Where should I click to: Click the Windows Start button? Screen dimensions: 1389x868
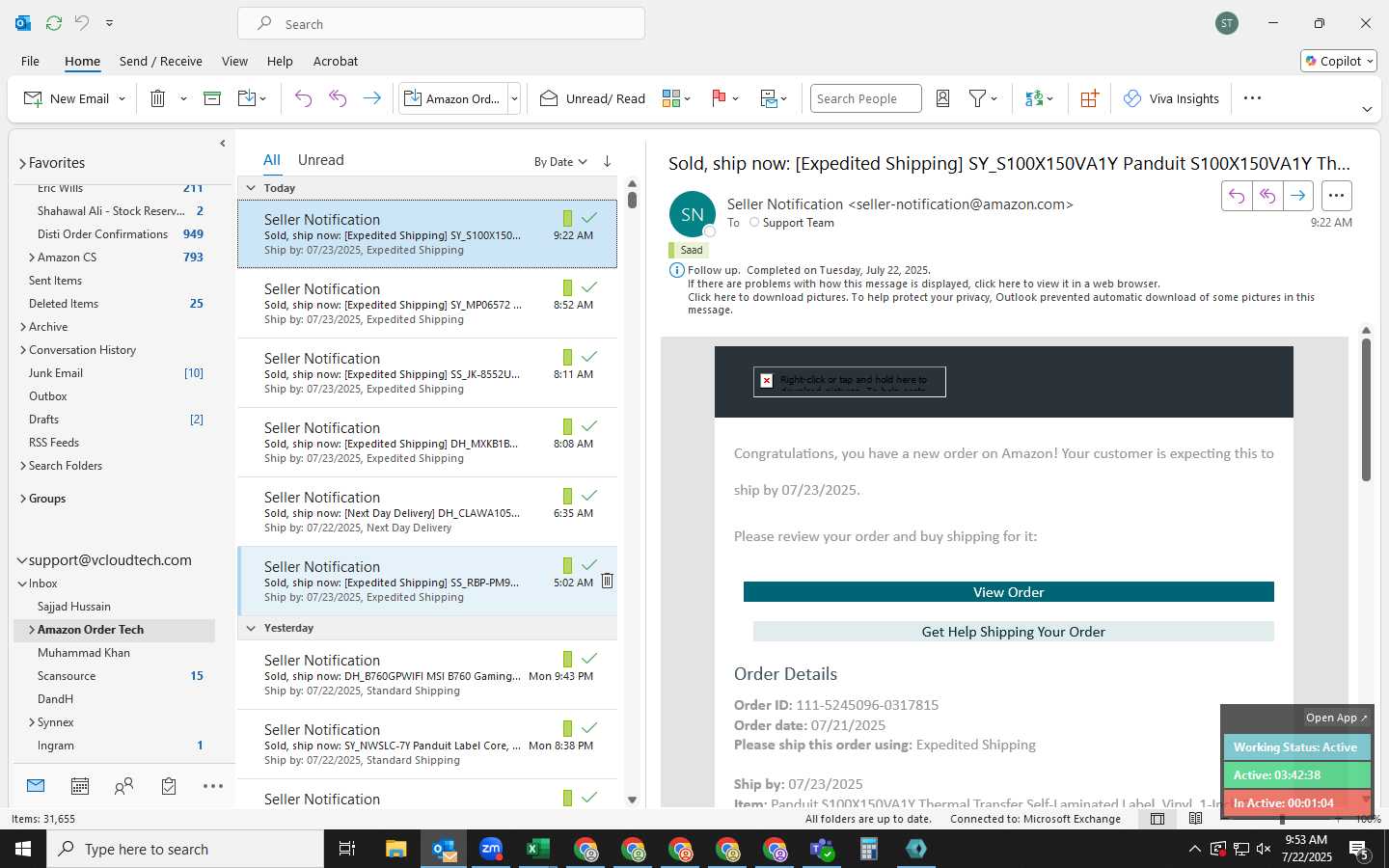tap(23, 849)
